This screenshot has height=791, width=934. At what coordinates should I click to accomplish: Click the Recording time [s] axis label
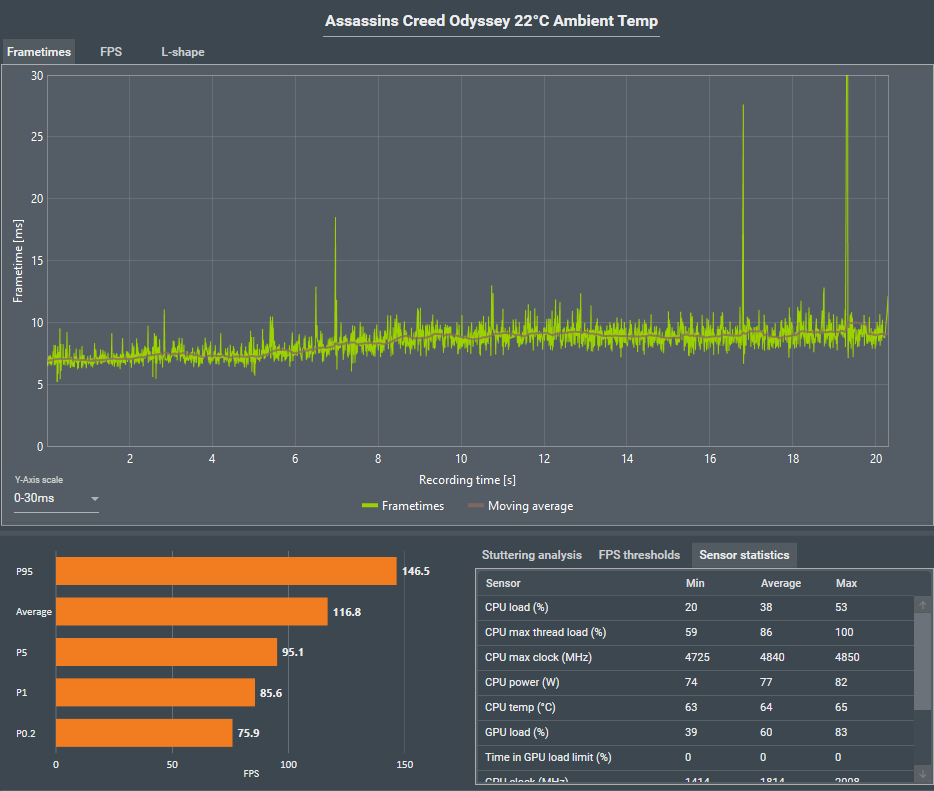point(467,480)
